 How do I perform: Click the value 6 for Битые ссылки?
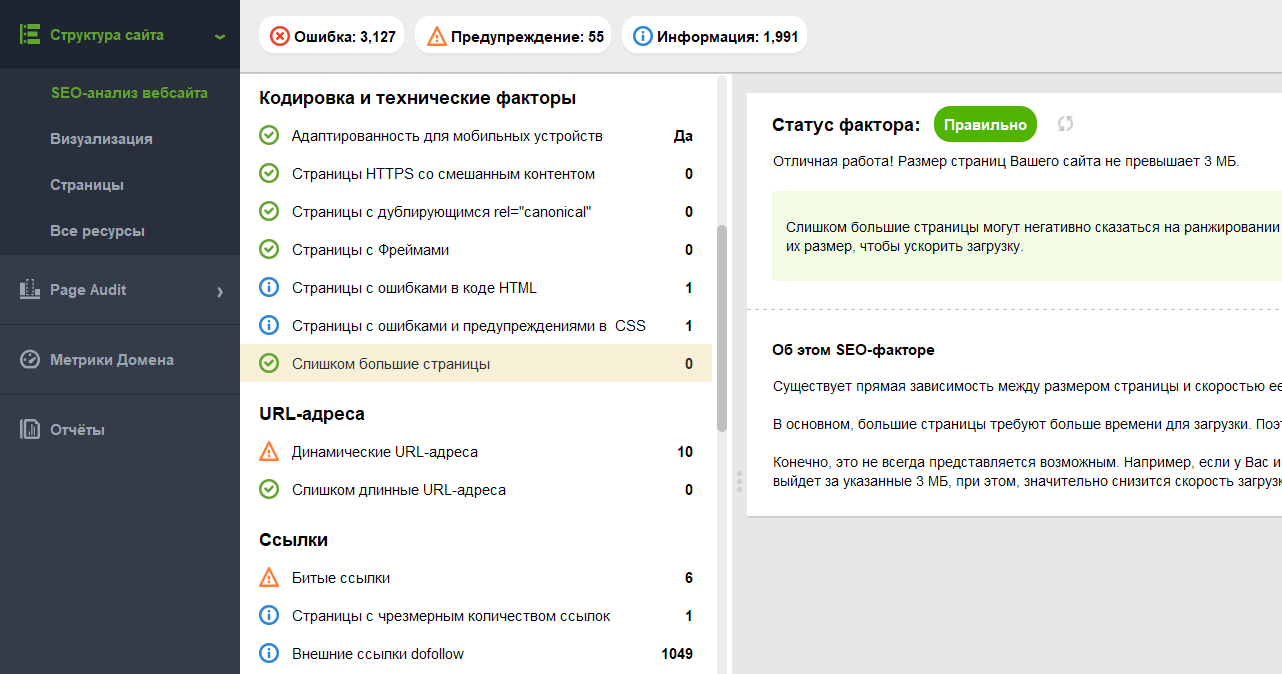(689, 578)
